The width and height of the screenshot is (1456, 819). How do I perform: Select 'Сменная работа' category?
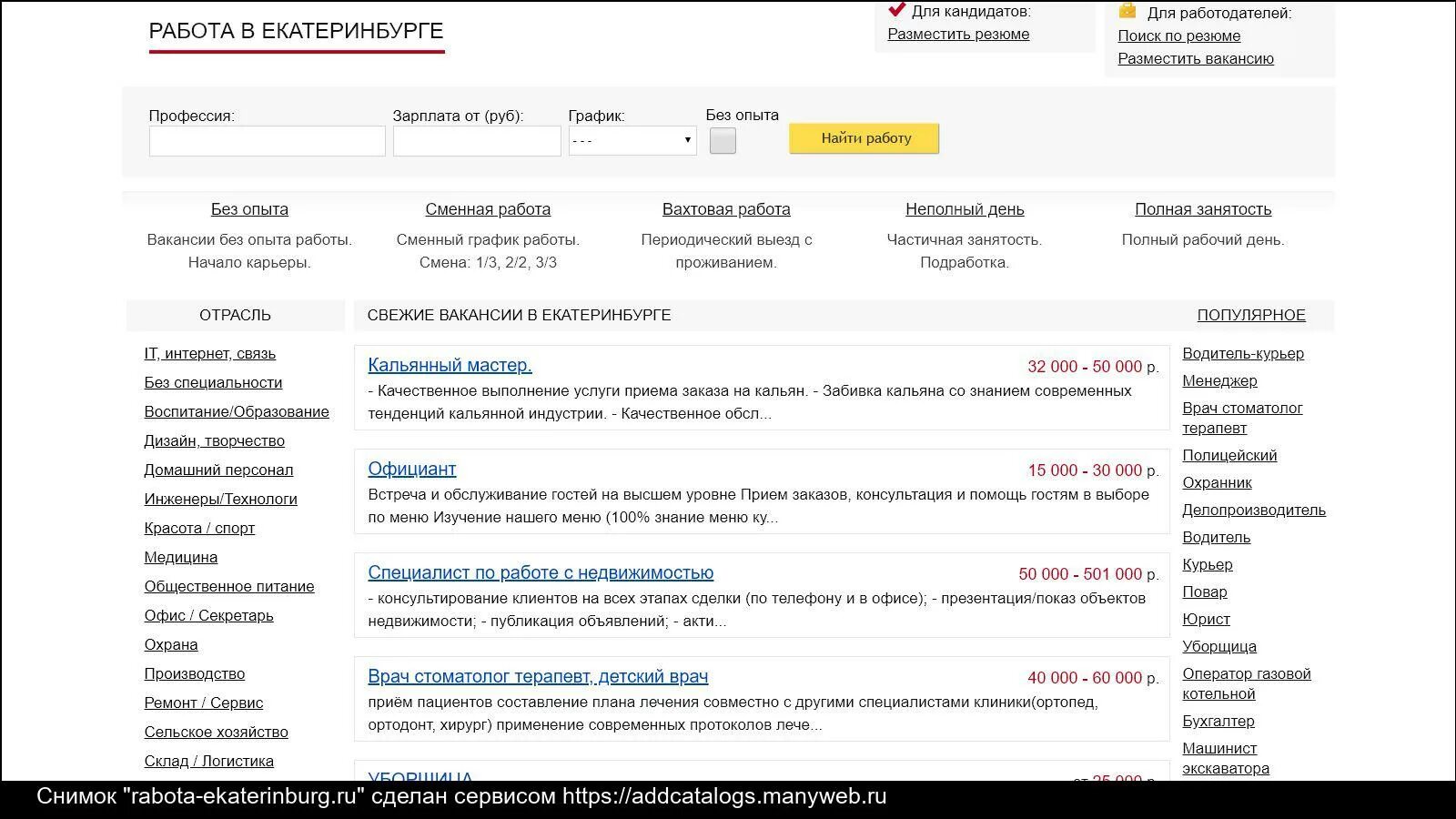click(488, 209)
